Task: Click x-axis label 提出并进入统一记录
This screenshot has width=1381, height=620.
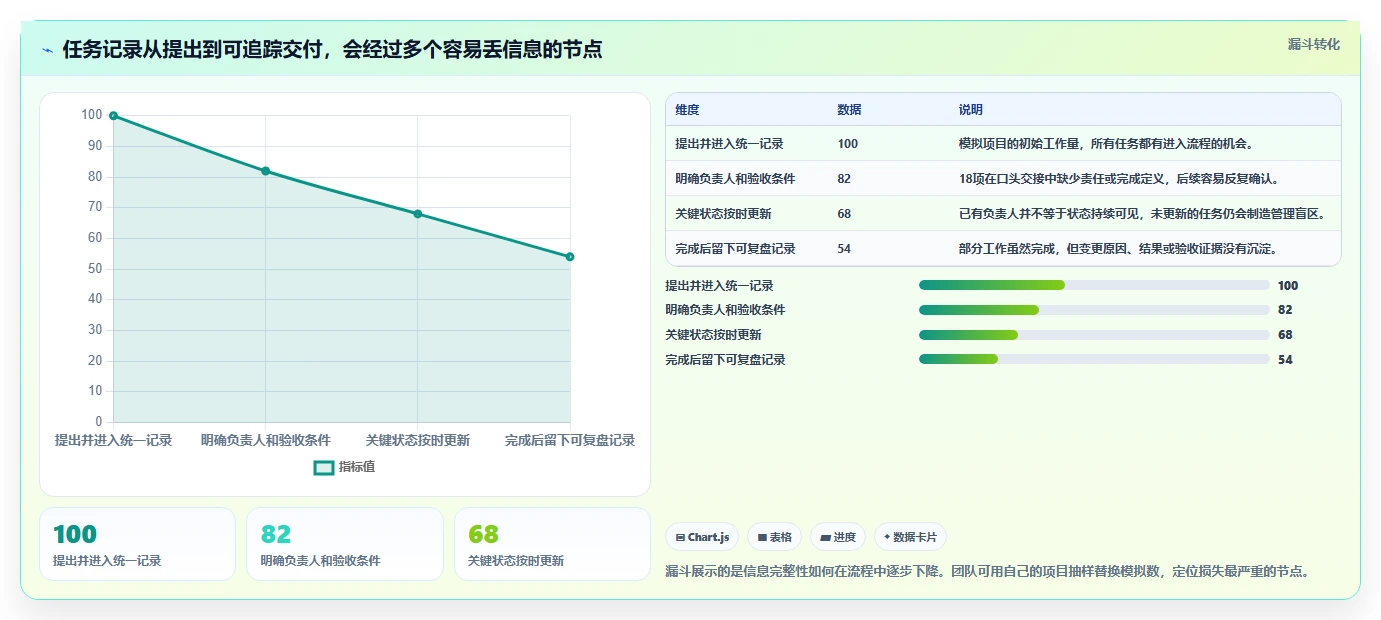Action: point(113,440)
